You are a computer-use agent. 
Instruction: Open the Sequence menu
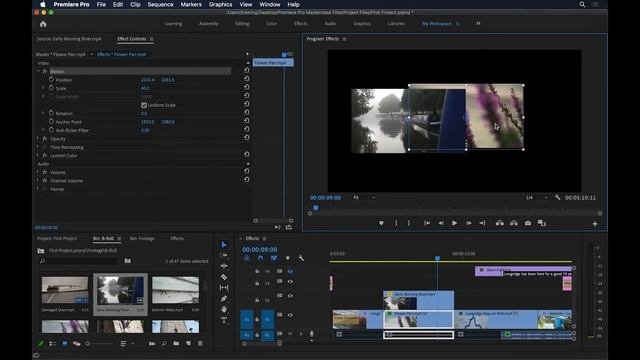(160, 4)
